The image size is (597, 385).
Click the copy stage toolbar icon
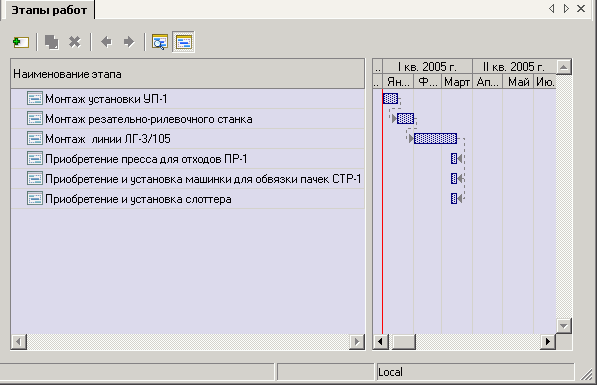point(52,42)
